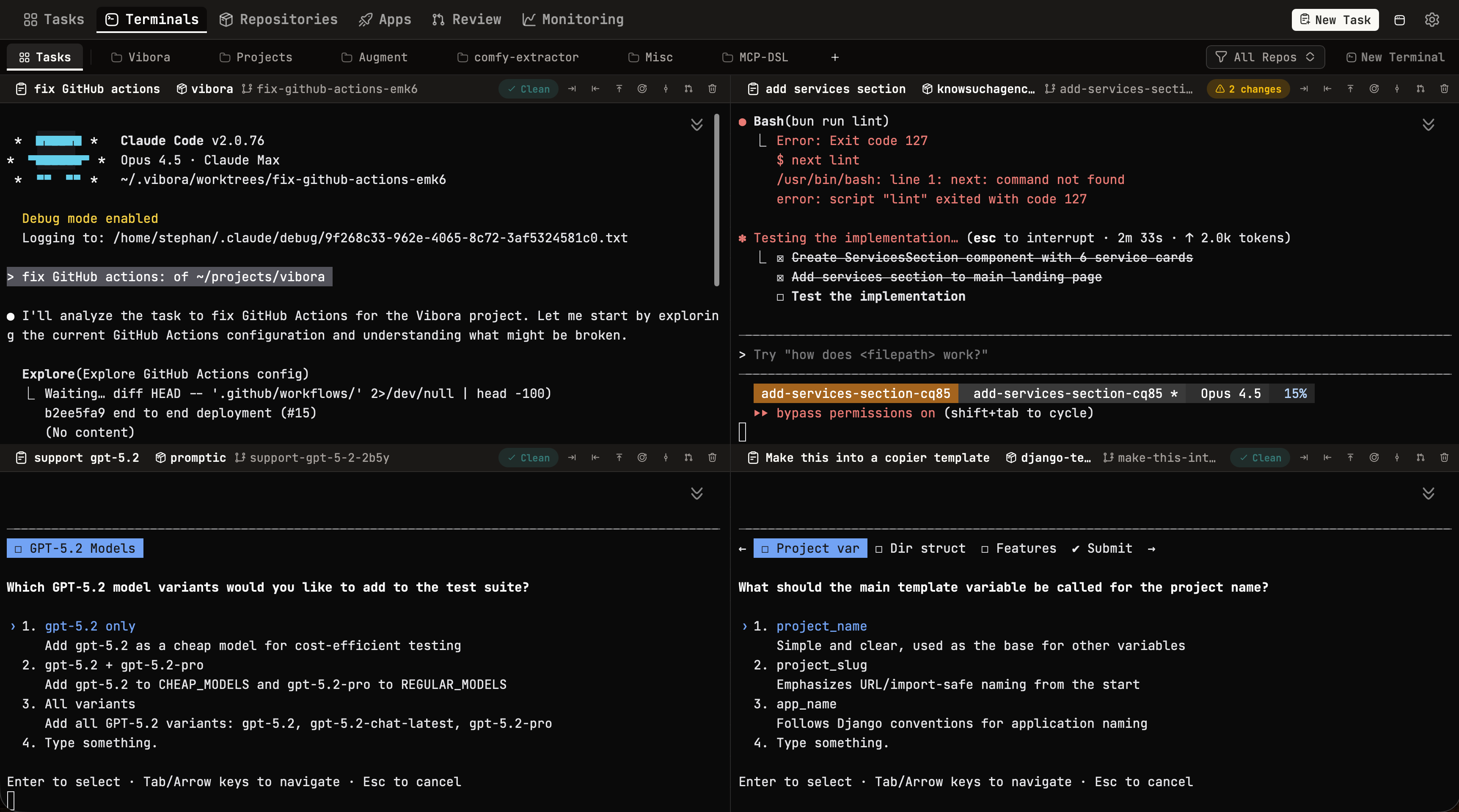1459x812 pixels.
Task: Click the right-arrow-to-bar icon in add services section header
Action: pos(1304,89)
